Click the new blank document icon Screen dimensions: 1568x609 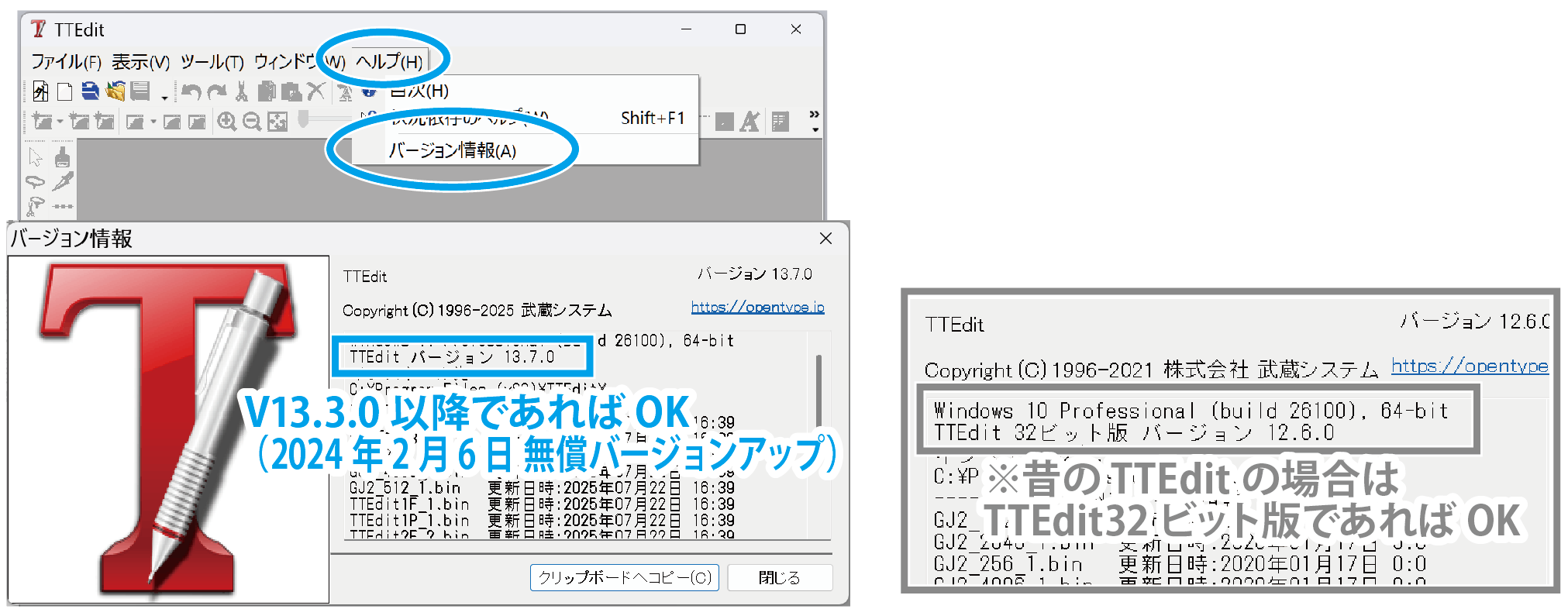click(x=65, y=92)
